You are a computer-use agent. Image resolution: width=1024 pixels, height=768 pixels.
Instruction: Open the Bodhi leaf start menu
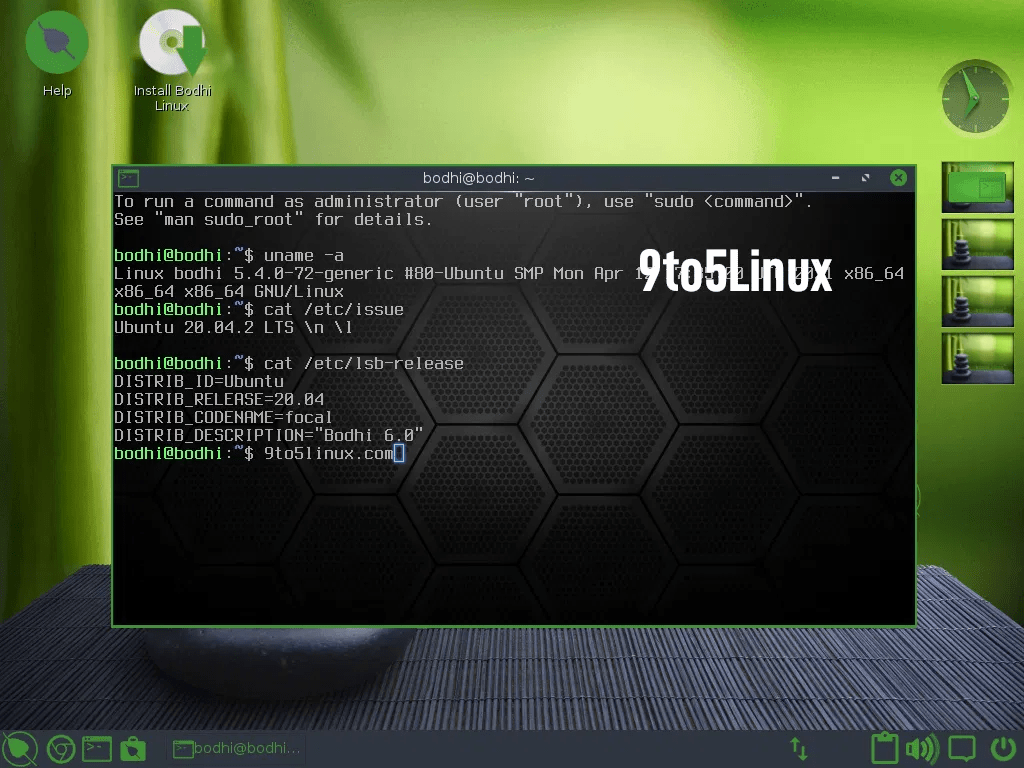coord(19,748)
